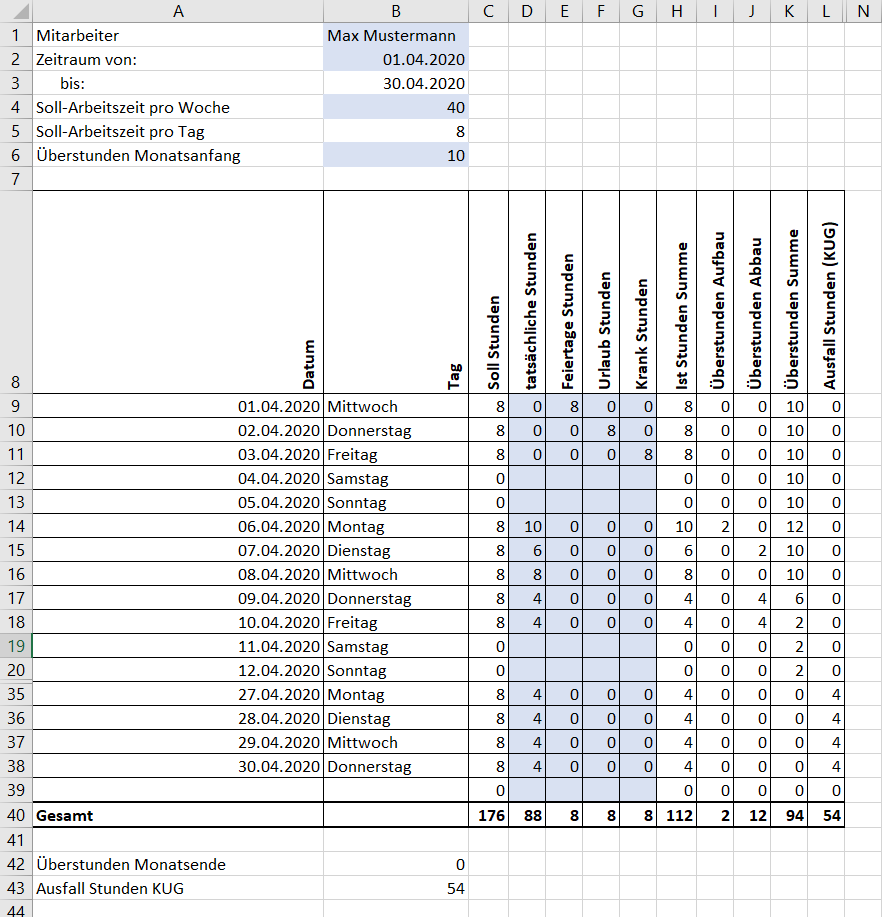Click the Ist Stunden Summe total 112
Screen dimensions: 882x917
[677, 815]
